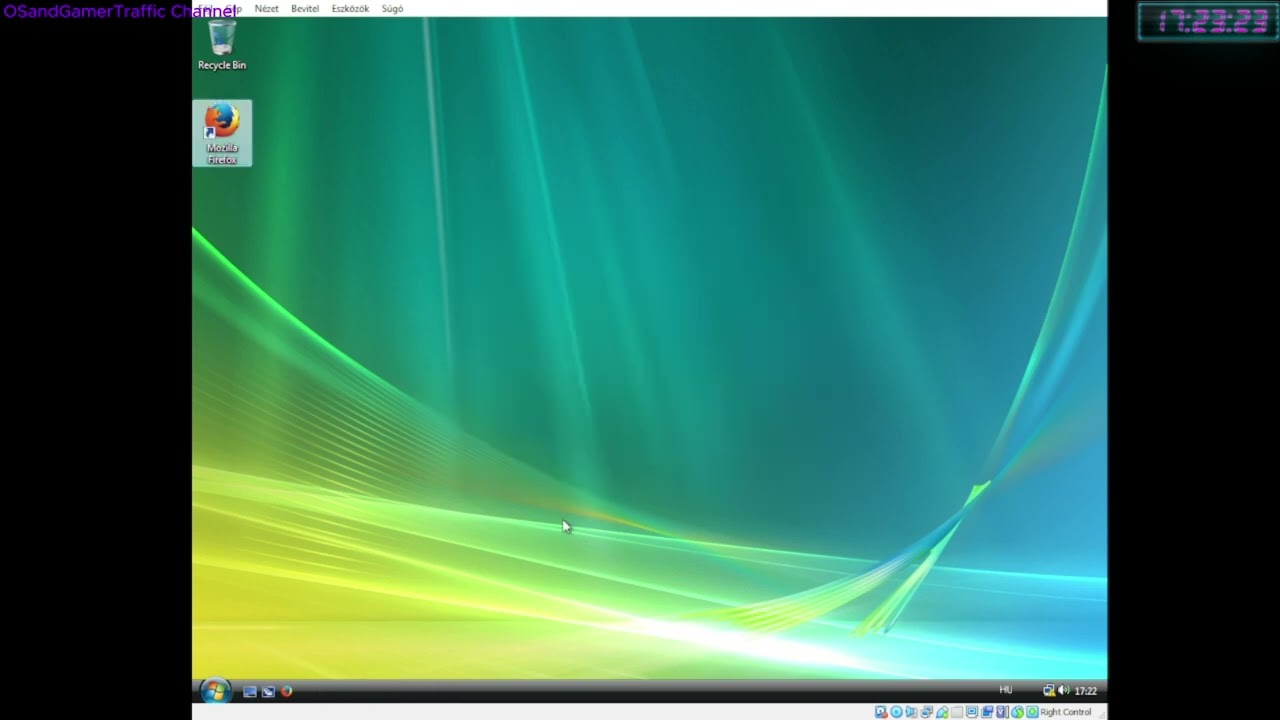Click the audio status icon in VirtualBox
The width and height of the screenshot is (1280, 720).
(x=911, y=712)
